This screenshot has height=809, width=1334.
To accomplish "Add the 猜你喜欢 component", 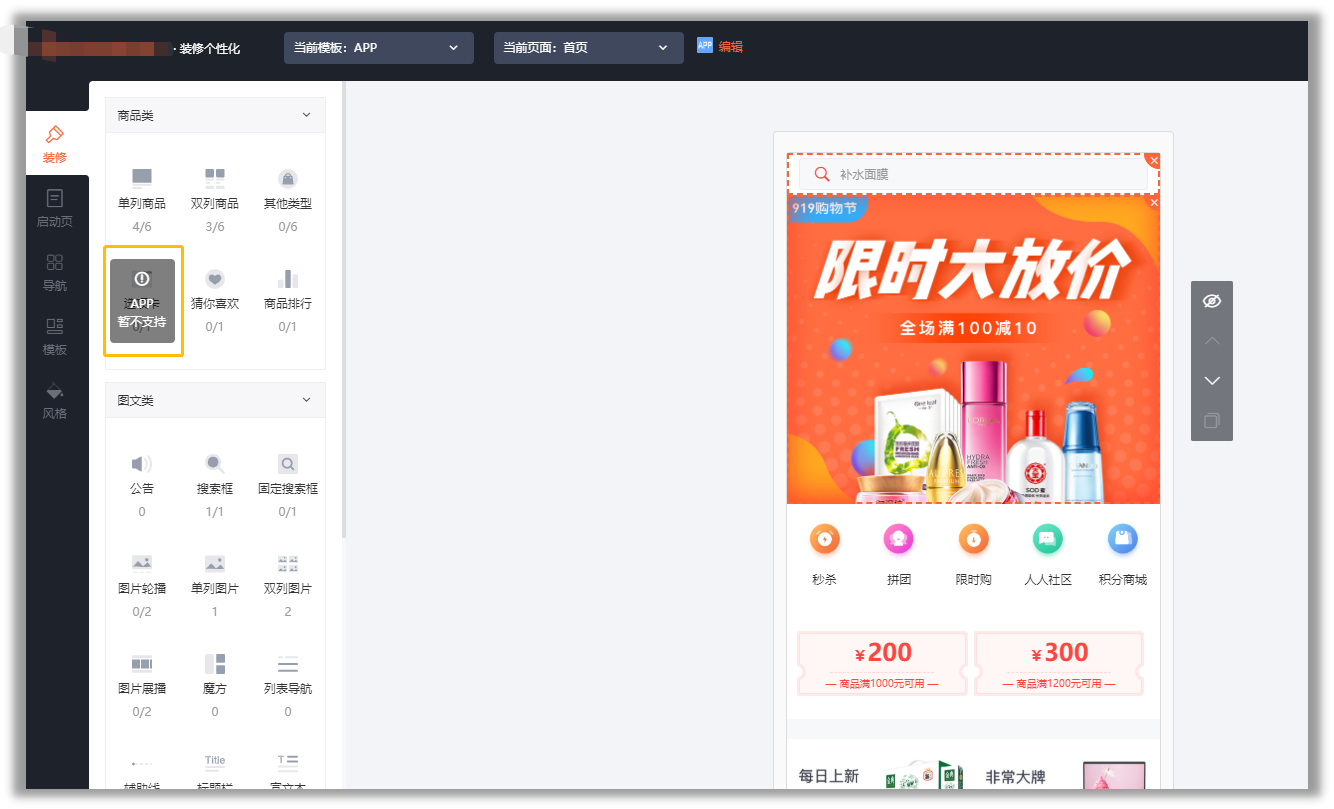I will click(215, 287).
